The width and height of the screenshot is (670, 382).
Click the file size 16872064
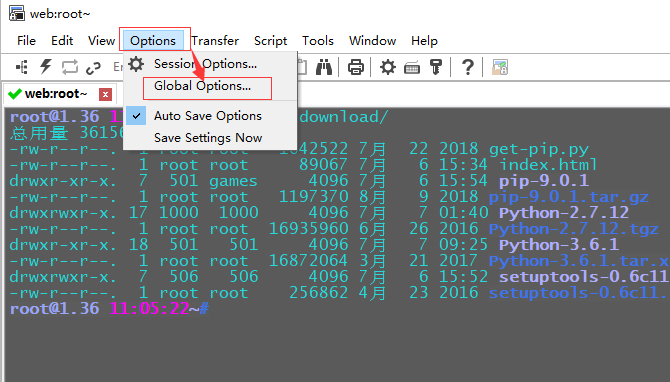[x=309, y=261]
